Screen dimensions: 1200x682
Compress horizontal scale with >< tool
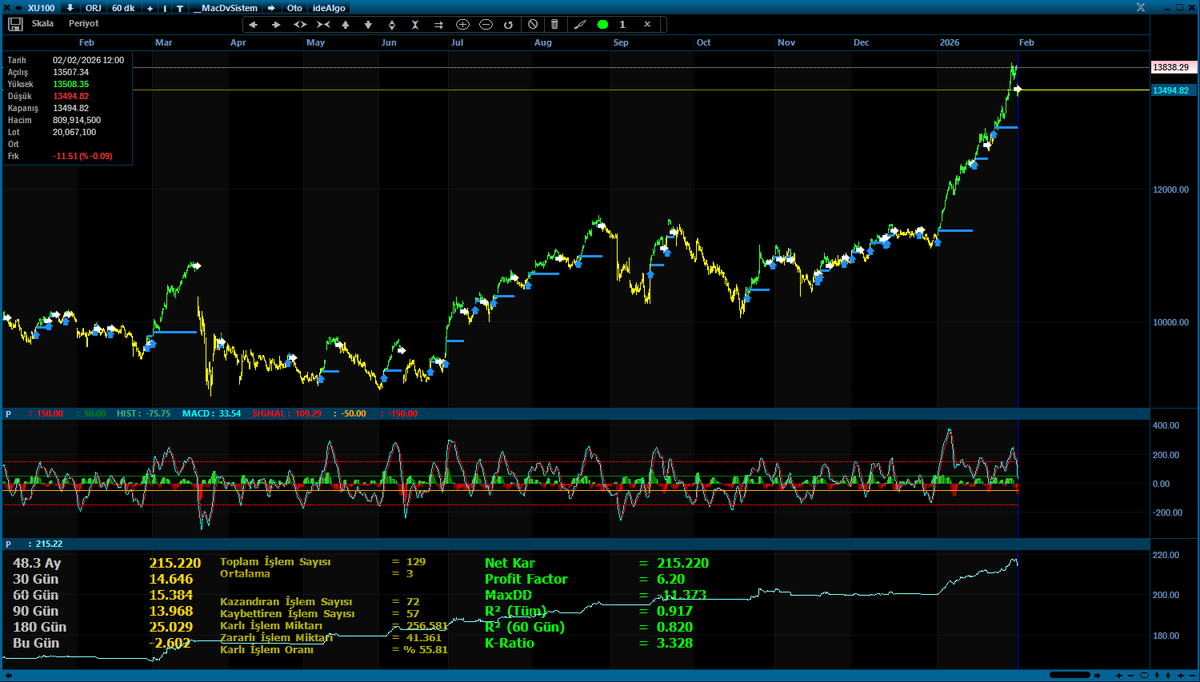(323, 24)
